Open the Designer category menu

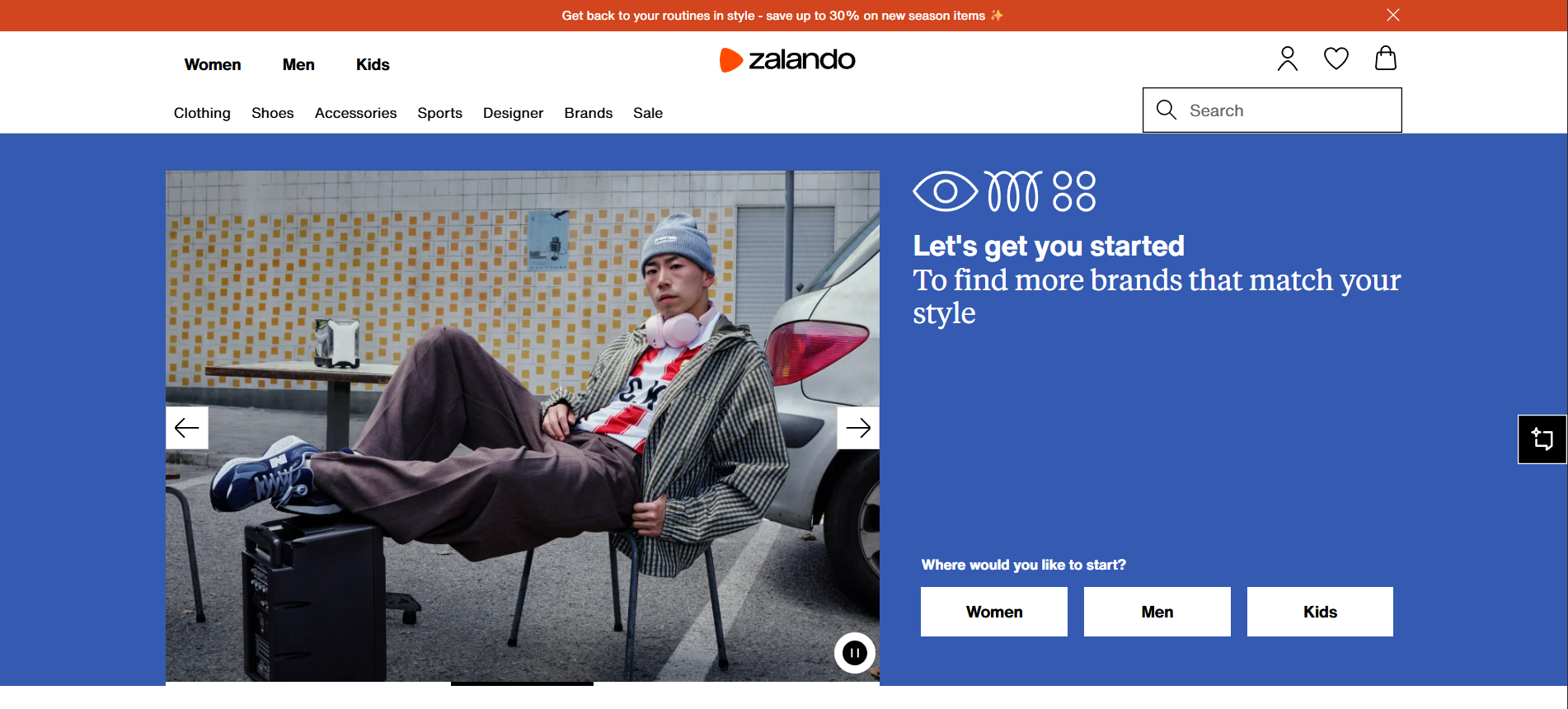(513, 113)
